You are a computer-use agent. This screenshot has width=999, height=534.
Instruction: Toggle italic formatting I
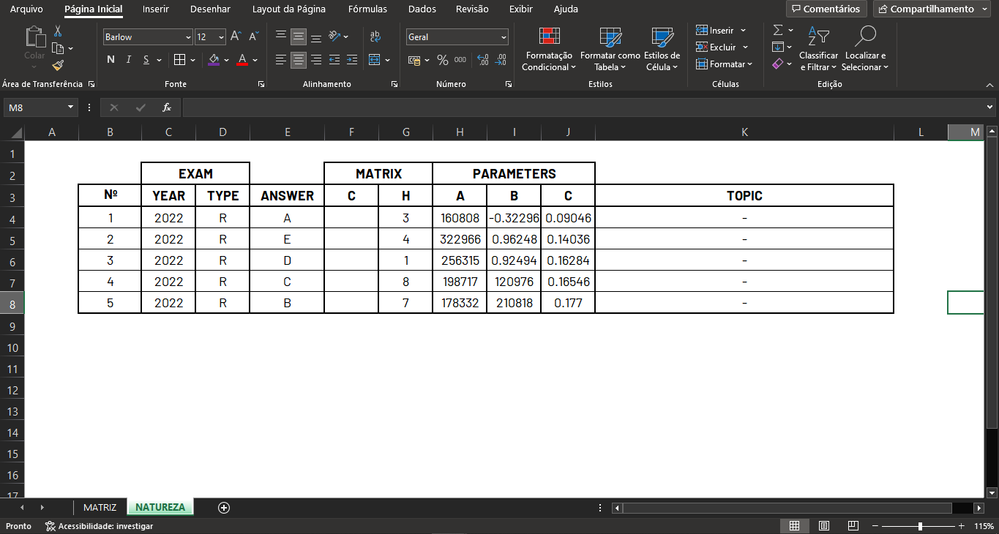[128, 60]
